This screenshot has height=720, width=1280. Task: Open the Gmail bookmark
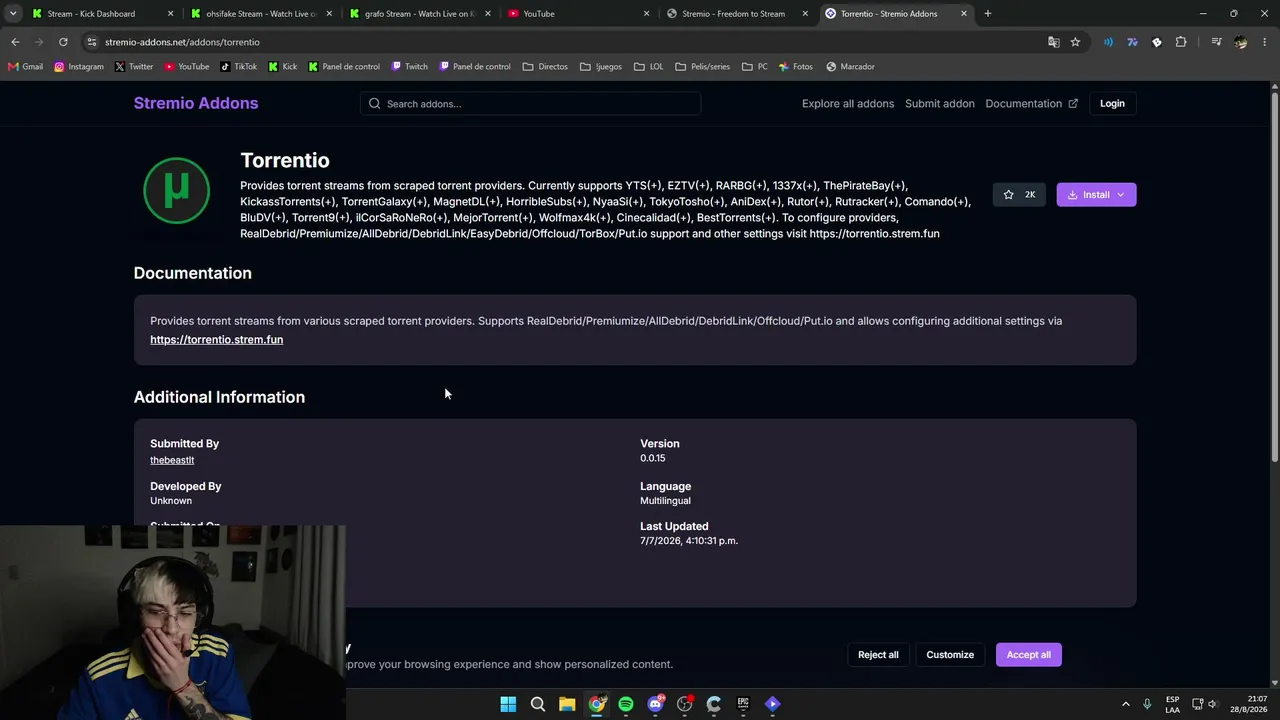click(x=26, y=67)
